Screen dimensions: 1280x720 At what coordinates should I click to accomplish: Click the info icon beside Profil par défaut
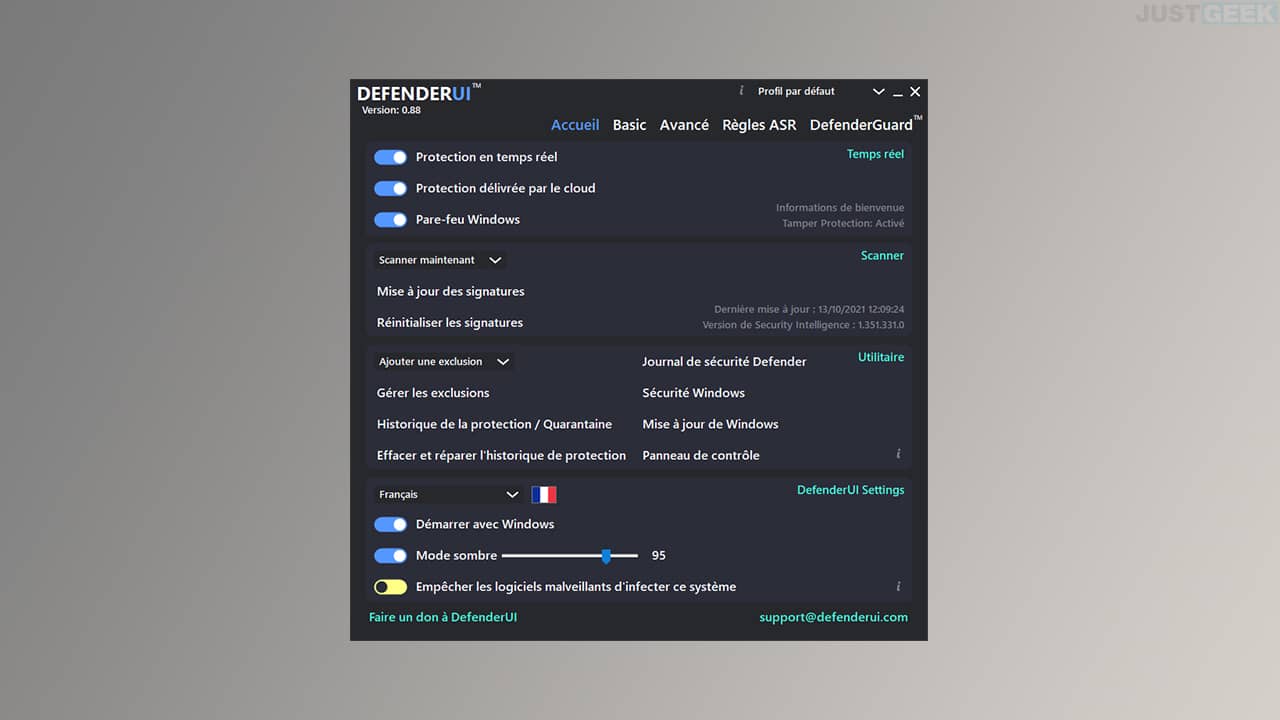(741, 91)
